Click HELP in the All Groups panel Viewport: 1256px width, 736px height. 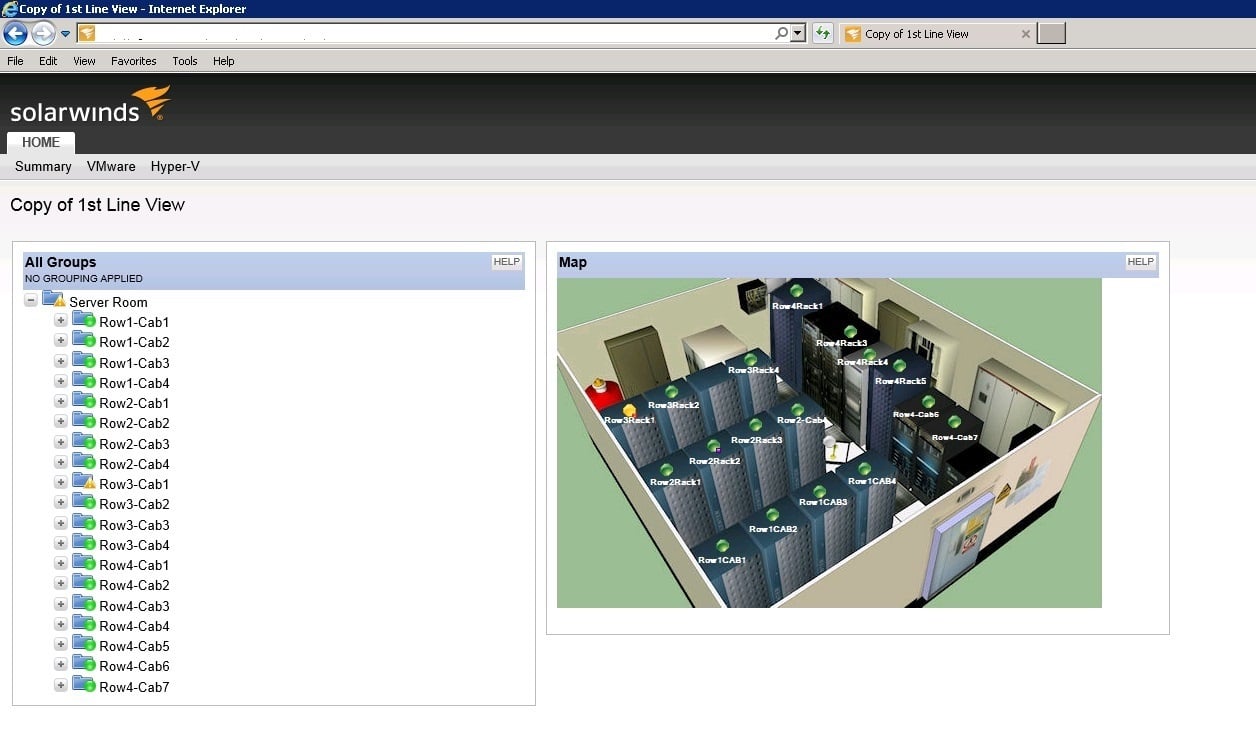point(506,262)
